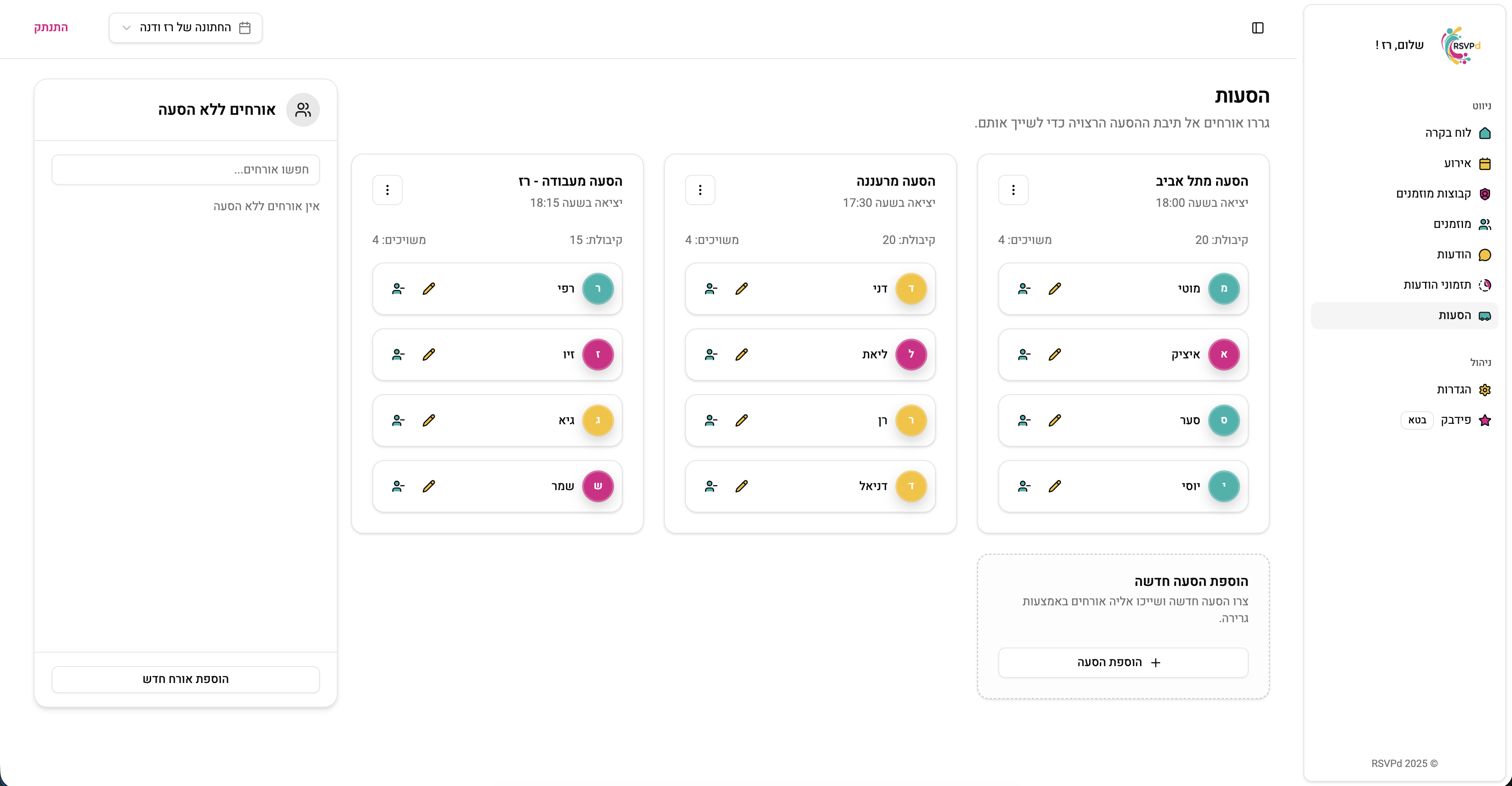Open the options menu for הסעה מתל אביב
This screenshot has width=1512, height=786.
click(1013, 190)
